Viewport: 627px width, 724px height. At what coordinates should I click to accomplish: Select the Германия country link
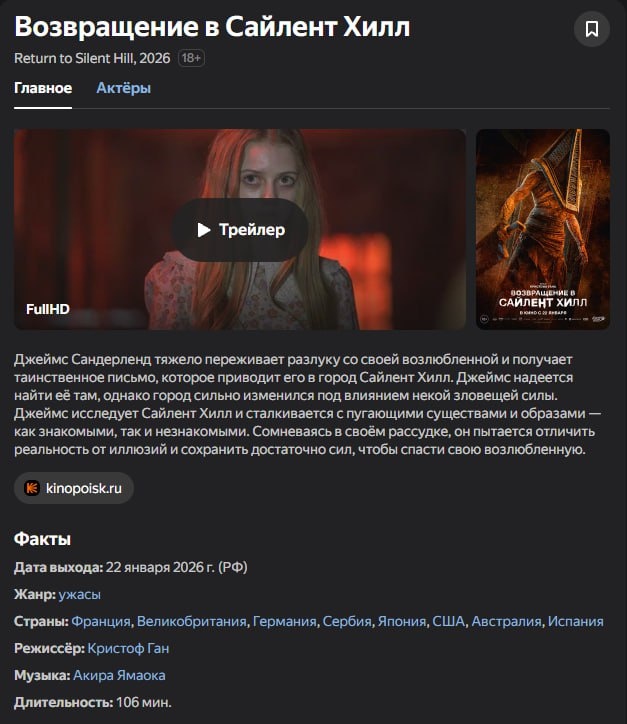pyautogui.click(x=284, y=621)
